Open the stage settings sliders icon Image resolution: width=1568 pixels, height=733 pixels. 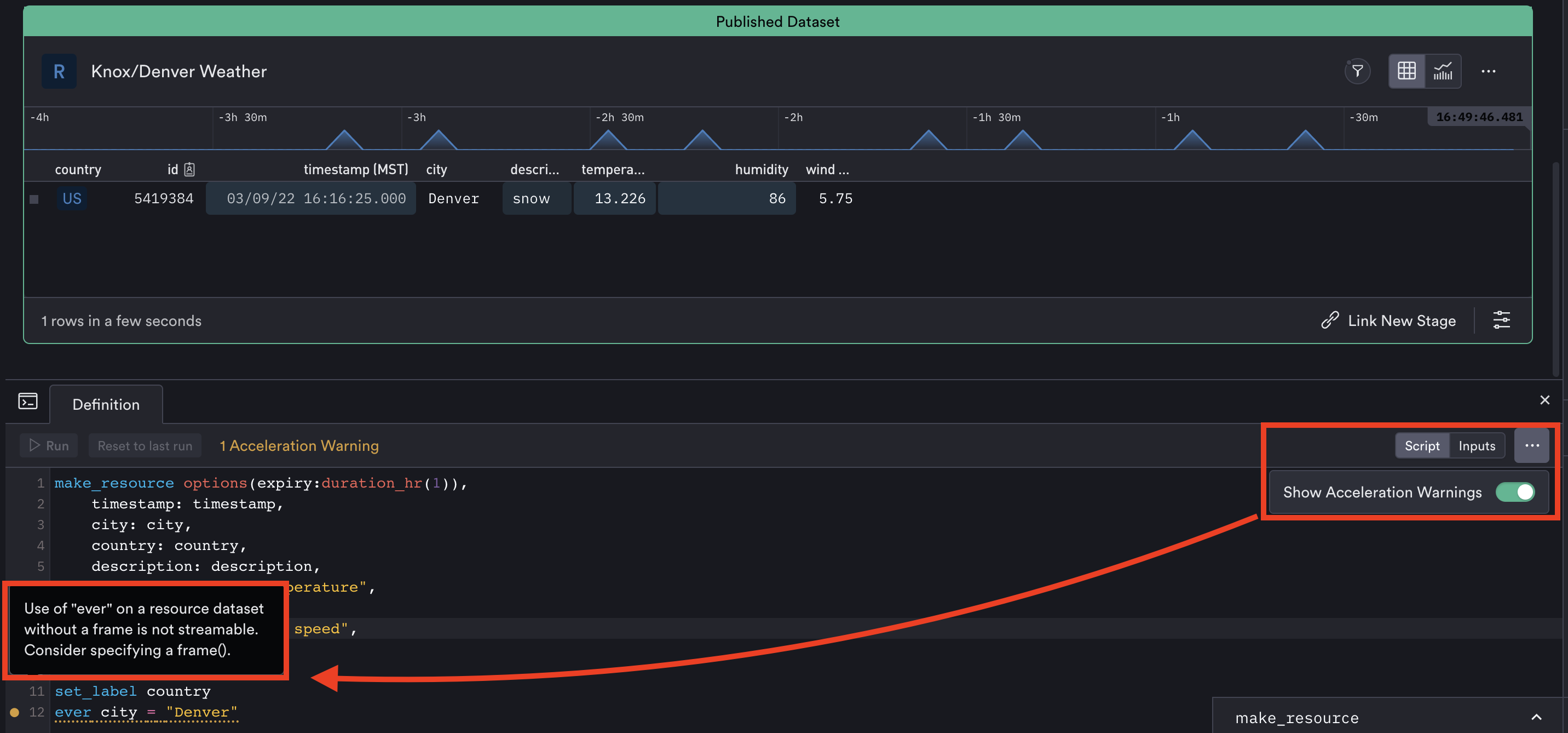[1501, 320]
